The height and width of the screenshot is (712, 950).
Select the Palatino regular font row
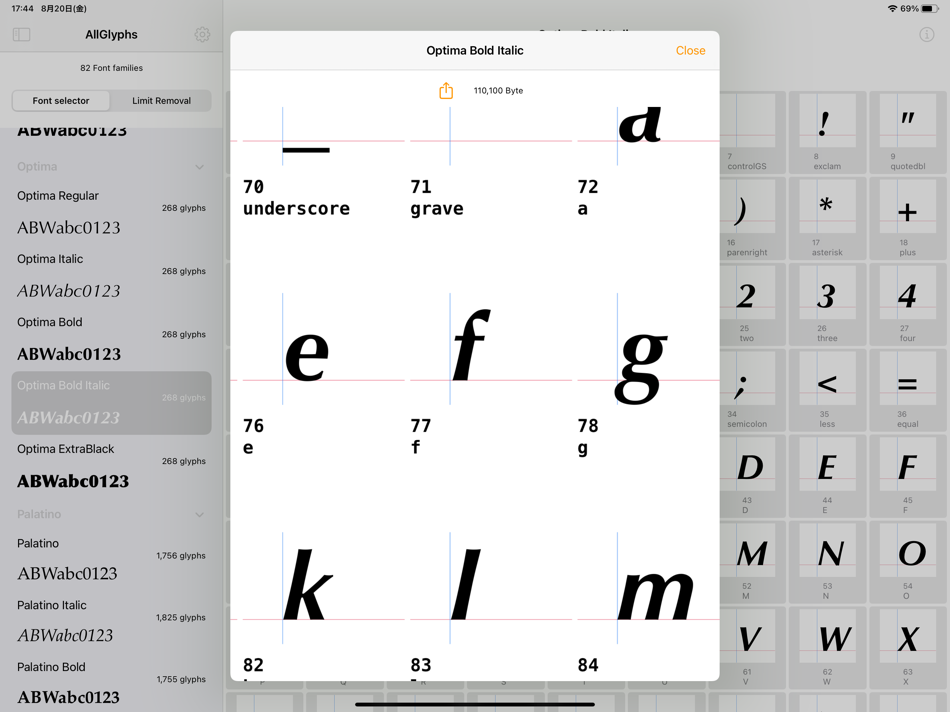(x=111, y=560)
